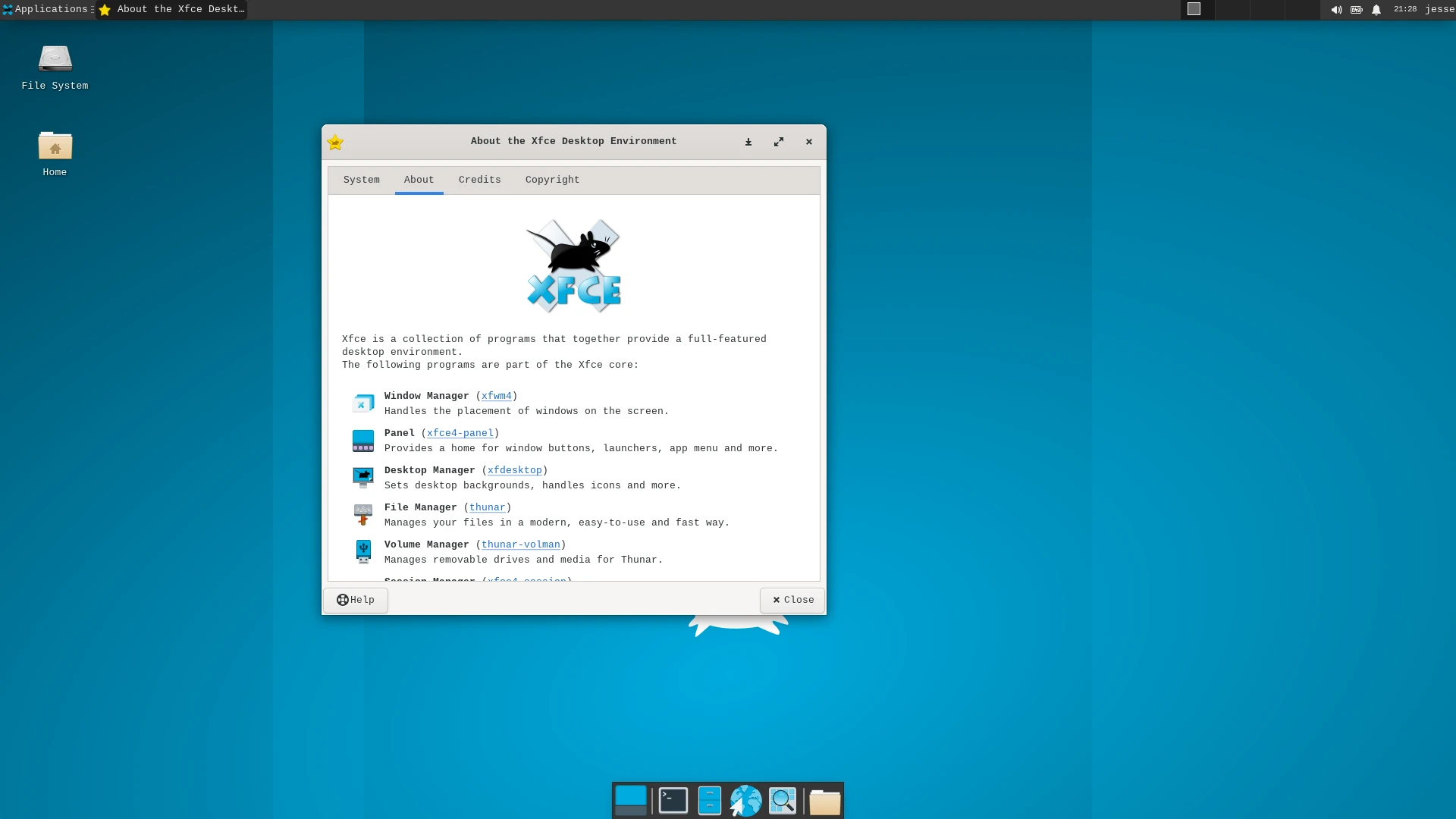Screen dimensions: 1456x819
Task: Switch to the Copyright tab
Action: [552, 180]
